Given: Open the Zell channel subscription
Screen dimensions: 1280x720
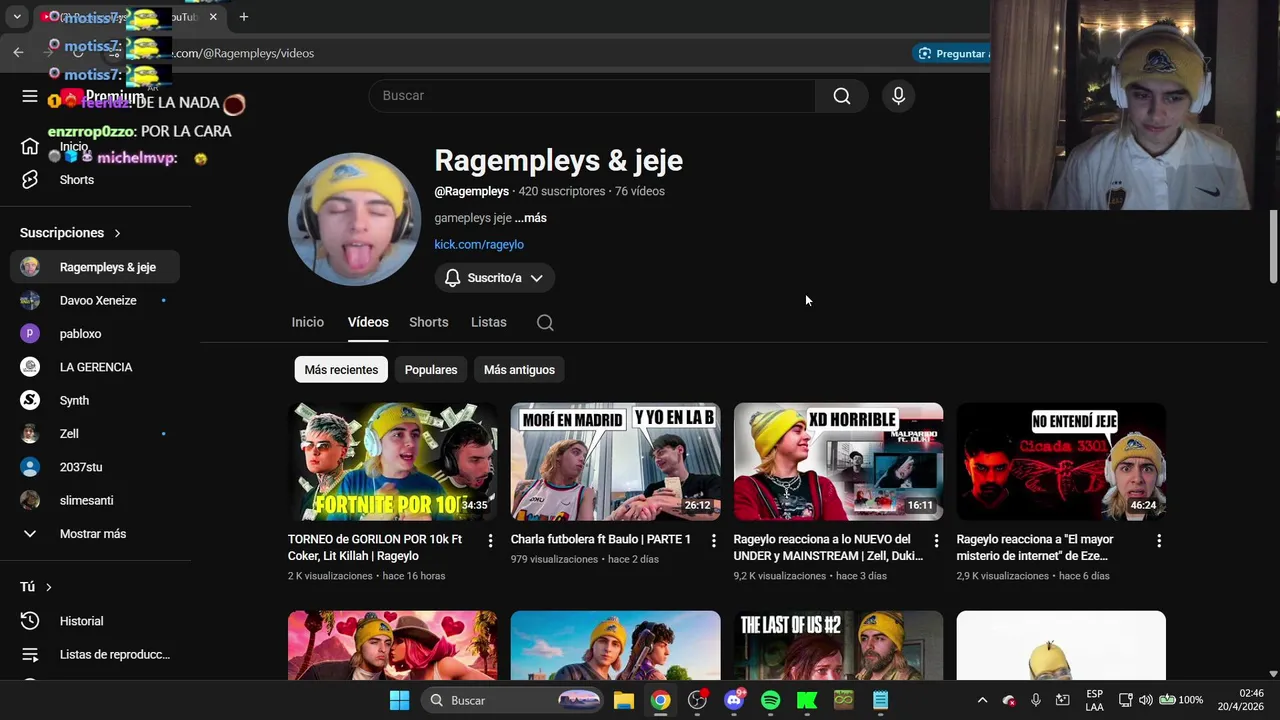Looking at the screenshot, I should (95, 434).
